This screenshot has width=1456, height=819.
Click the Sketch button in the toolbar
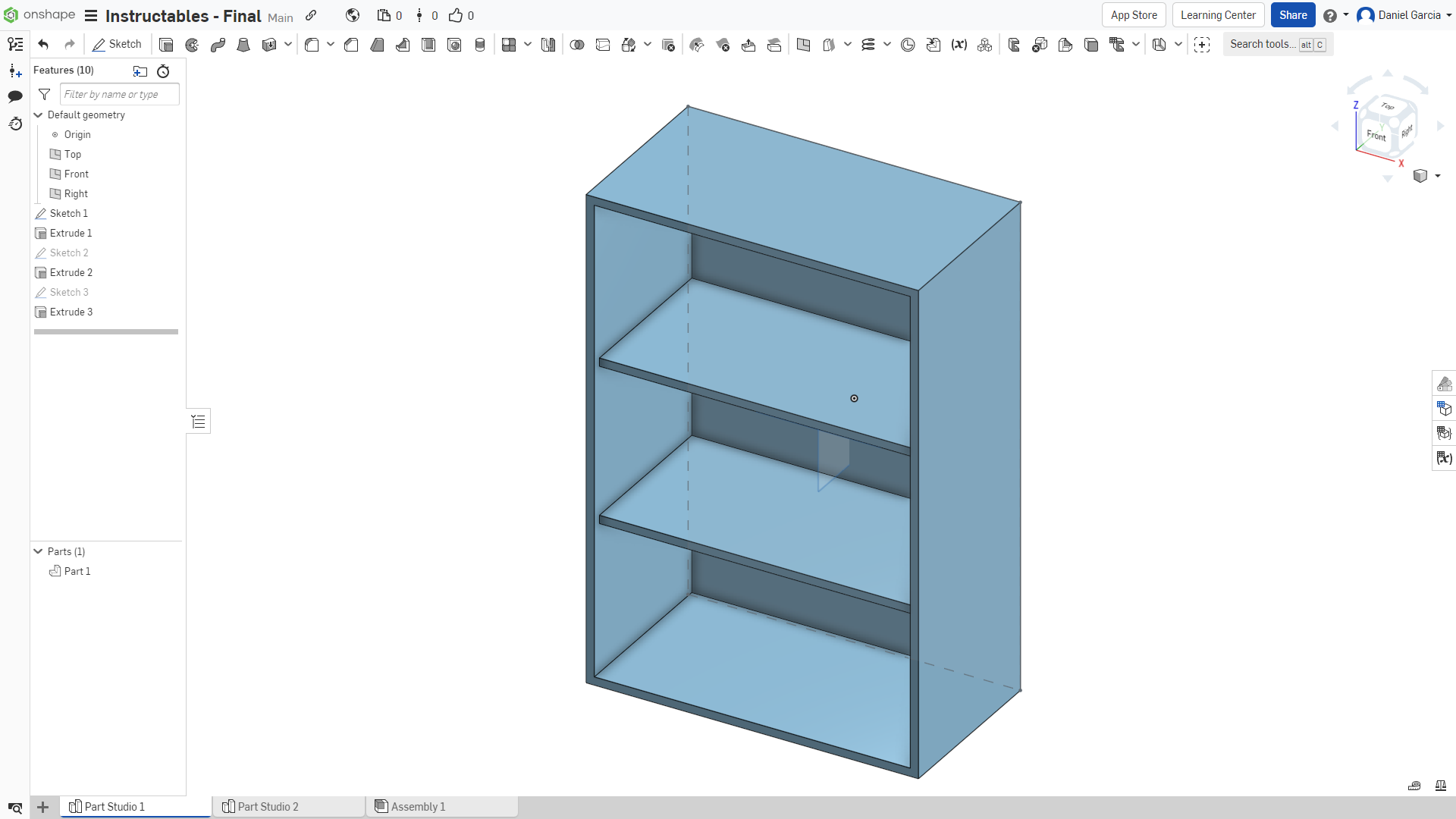[117, 44]
